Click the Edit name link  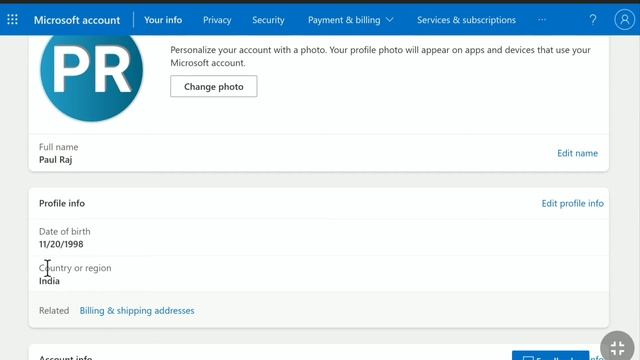(x=578, y=153)
